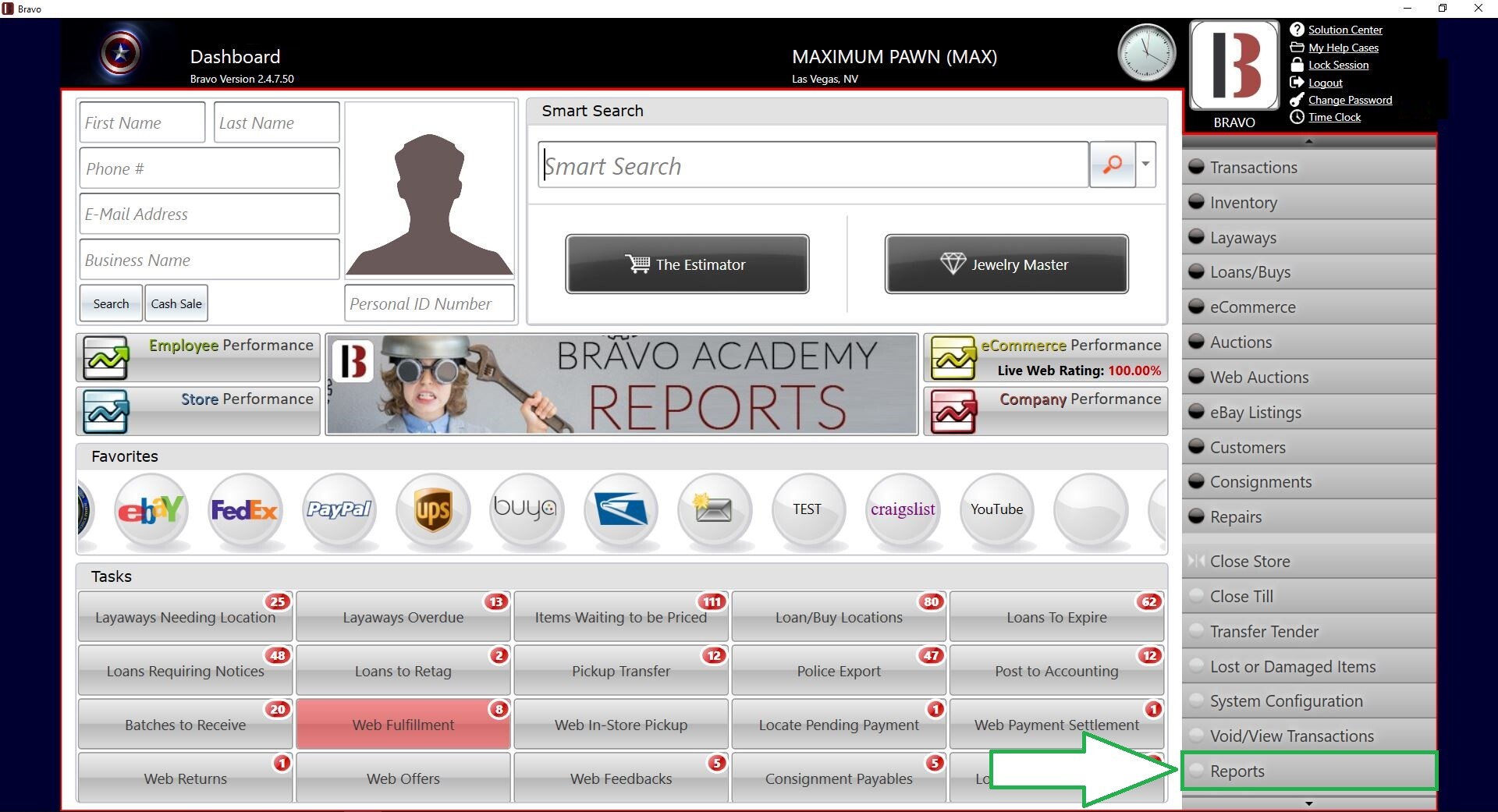This screenshot has width=1498, height=812.
Task: Open System Configuration
Action: (1309, 701)
